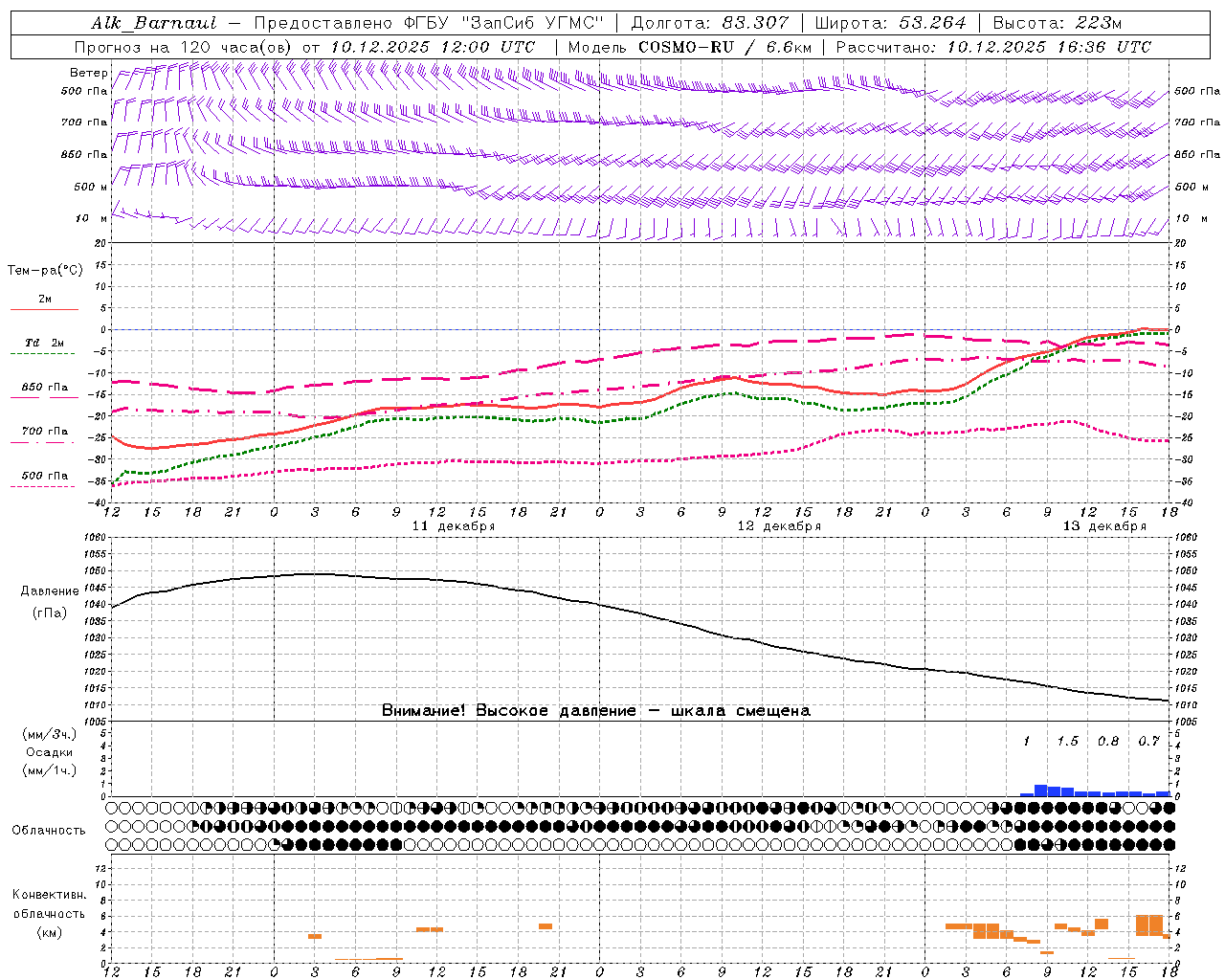This screenshot has width=1225, height=980.
Task: Click the '0.7' three-hour precipitation value
Action: (1148, 742)
